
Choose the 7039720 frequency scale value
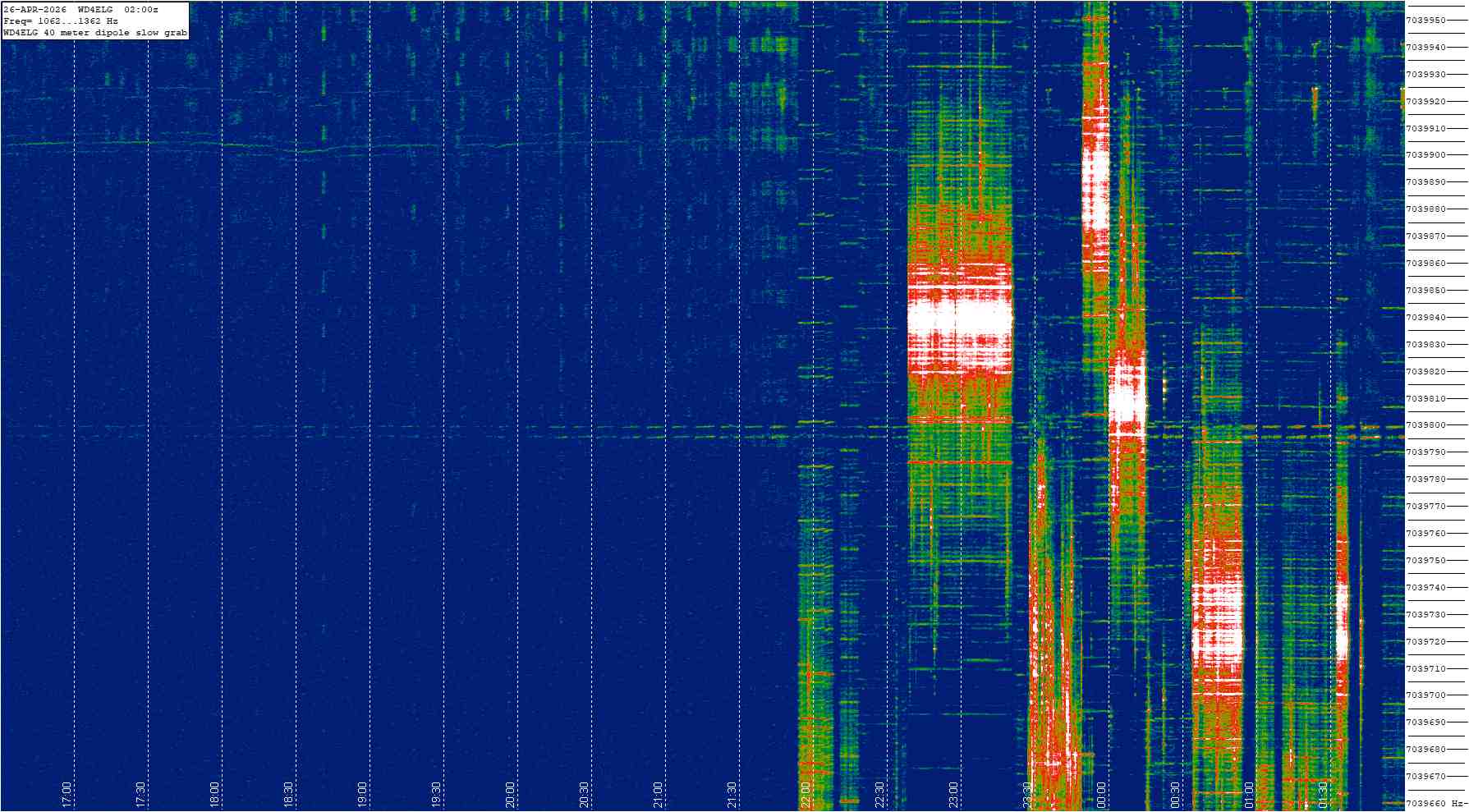(x=1426, y=641)
